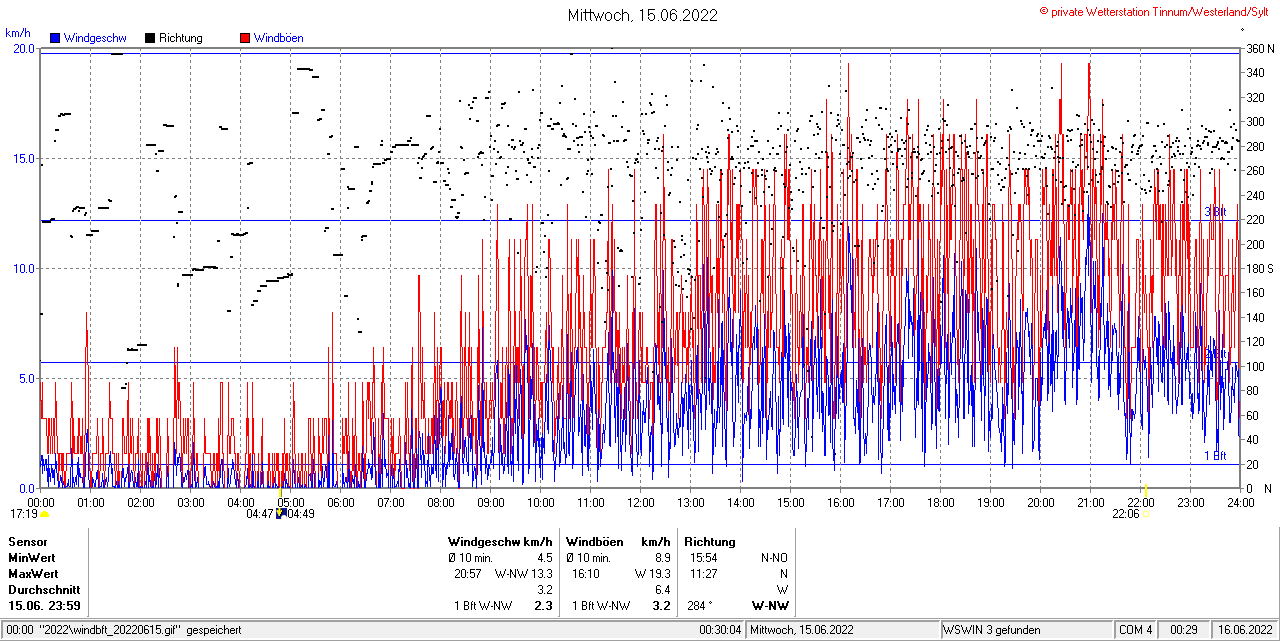Click the wind speed maximum value 13.3
The height and width of the screenshot is (641, 1280).
coord(542,574)
